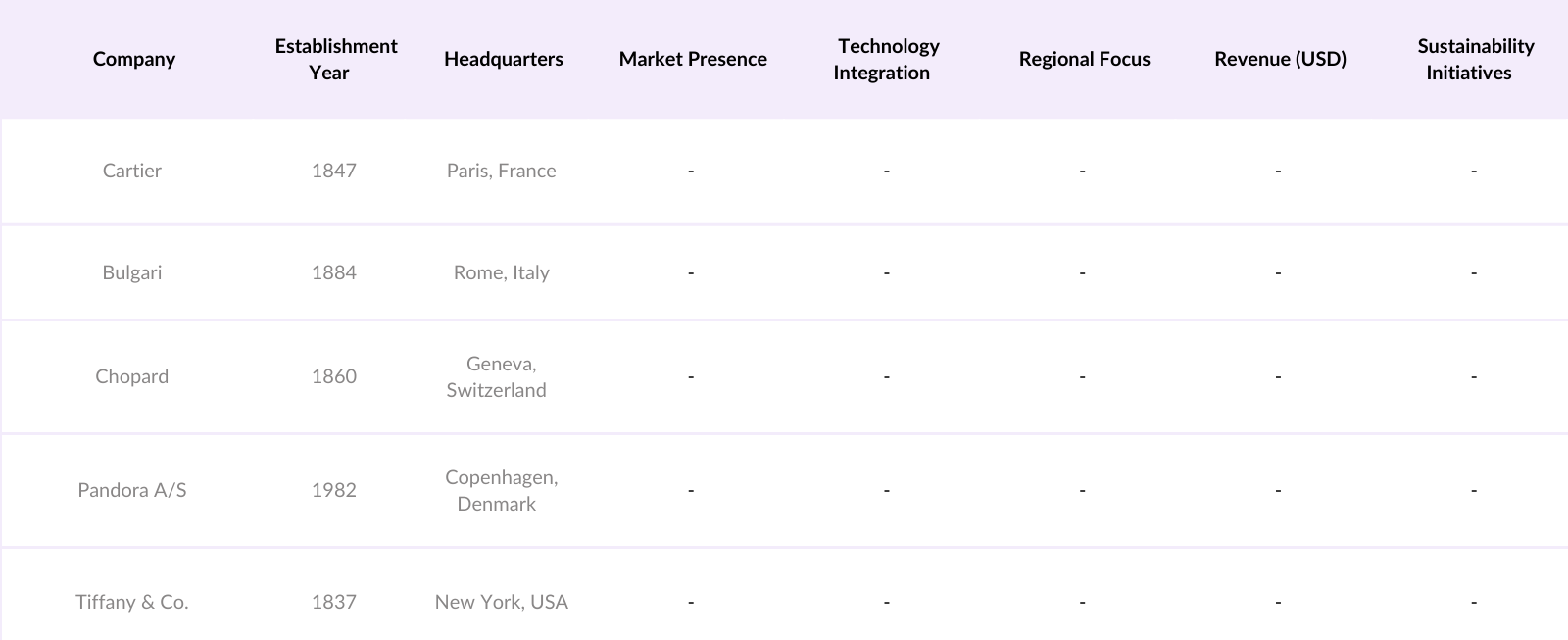Image resolution: width=1568 pixels, height=640 pixels.
Task: Select the Sustainability Initiatives header
Action: [x=1474, y=59]
